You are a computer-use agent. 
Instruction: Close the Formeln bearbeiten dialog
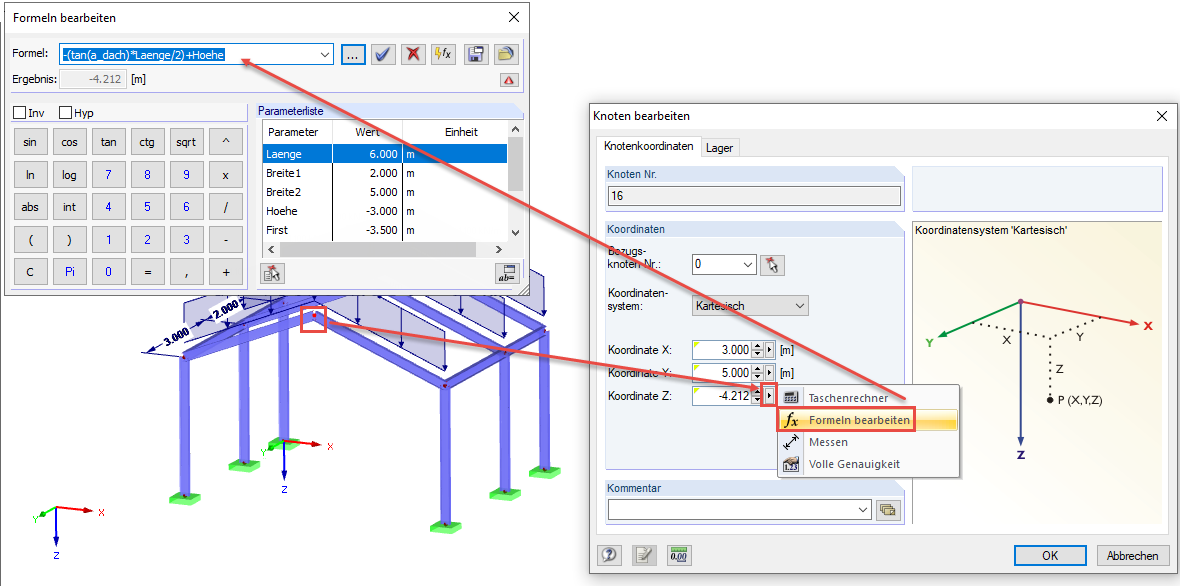pyautogui.click(x=513, y=17)
